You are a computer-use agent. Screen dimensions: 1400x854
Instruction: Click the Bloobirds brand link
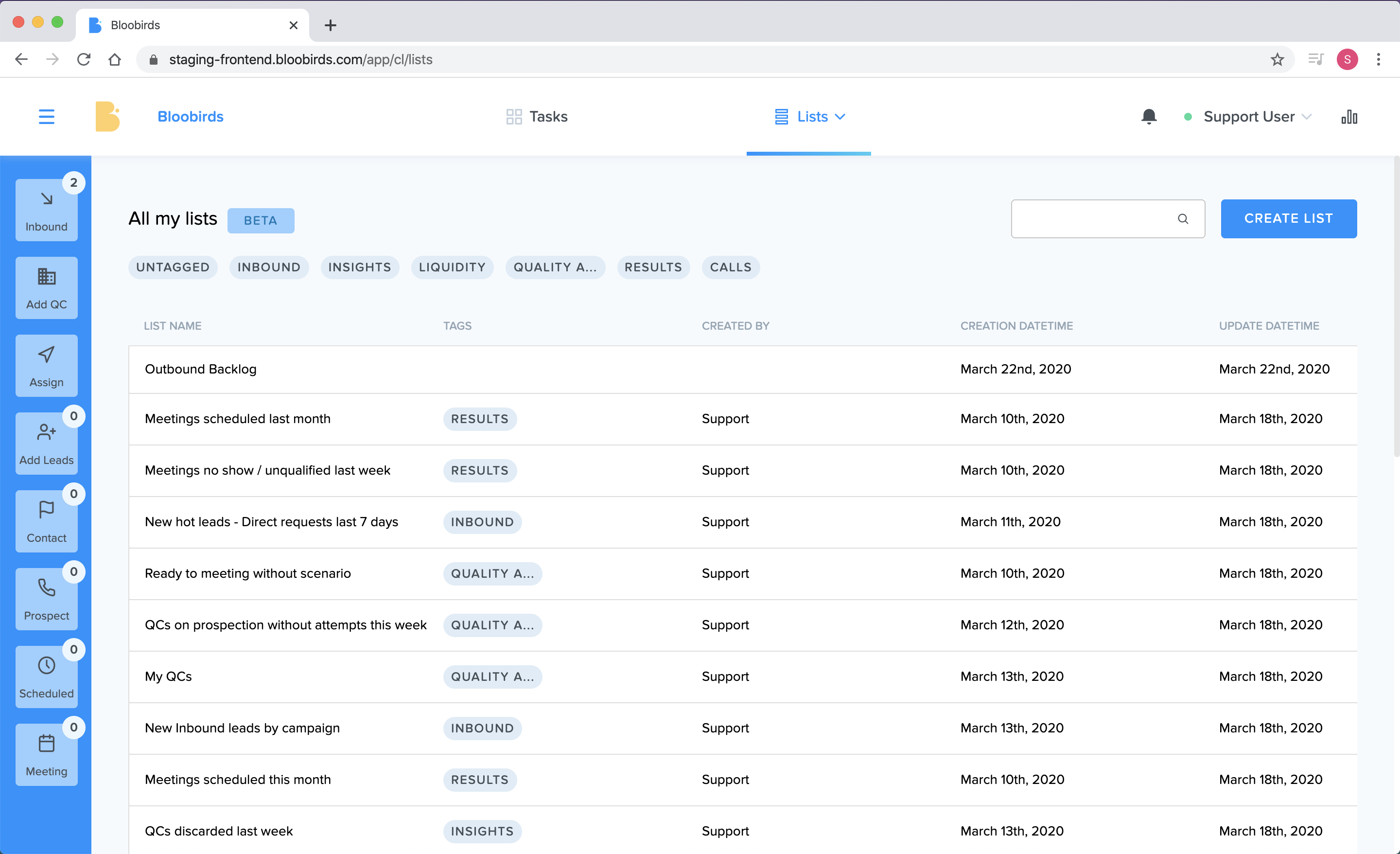click(x=191, y=117)
